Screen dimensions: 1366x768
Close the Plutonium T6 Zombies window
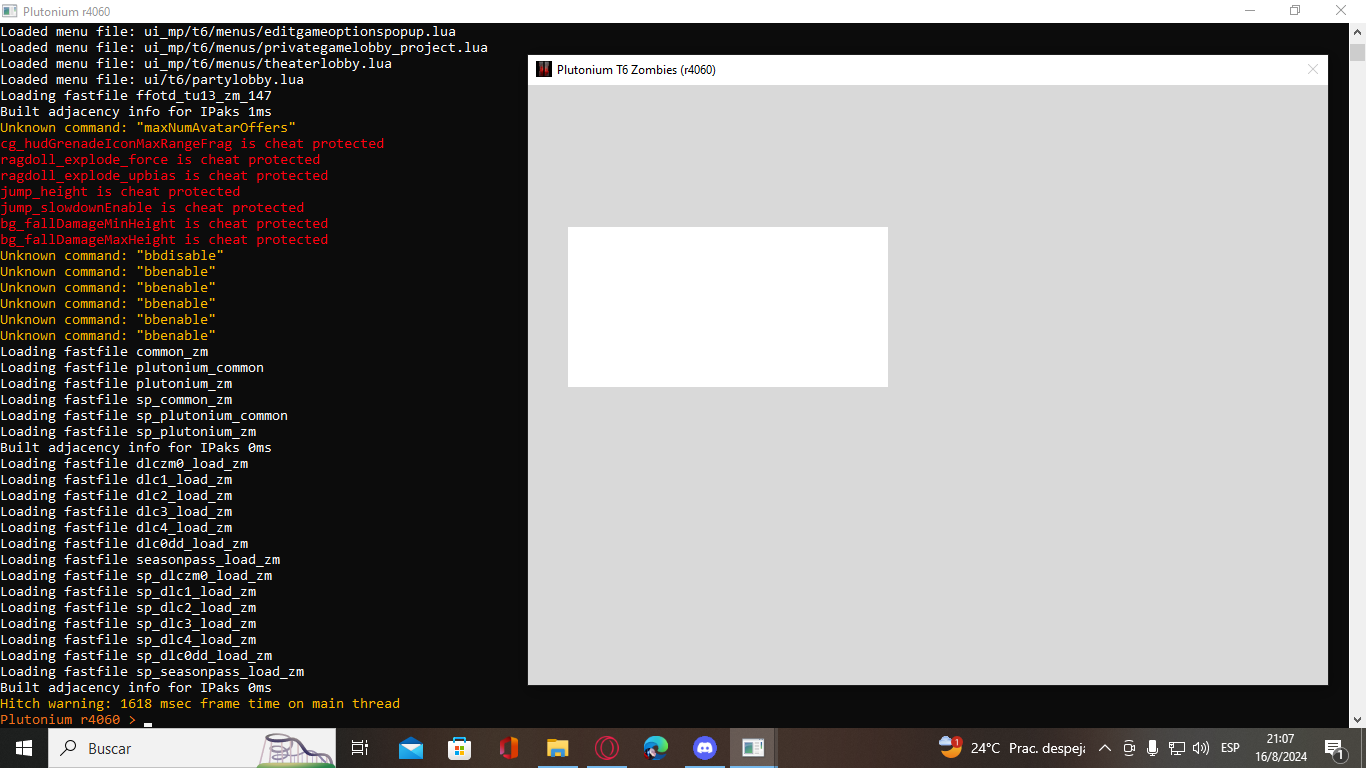click(1313, 70)
